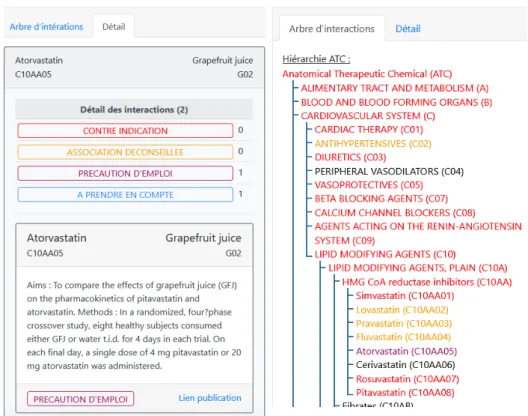Collapse LIPID MODIFYING AGENTS (C10) node

point(385,254)
